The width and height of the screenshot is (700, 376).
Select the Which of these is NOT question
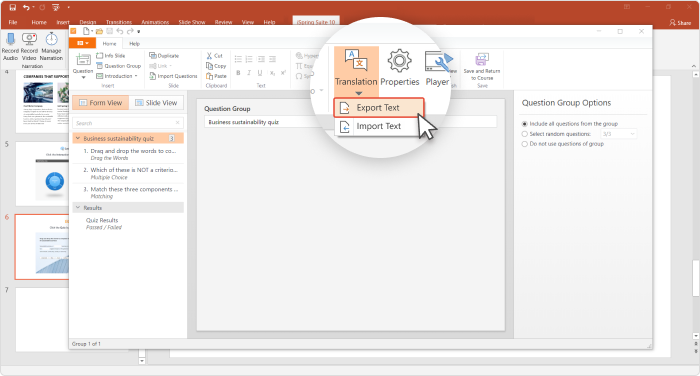129,173
